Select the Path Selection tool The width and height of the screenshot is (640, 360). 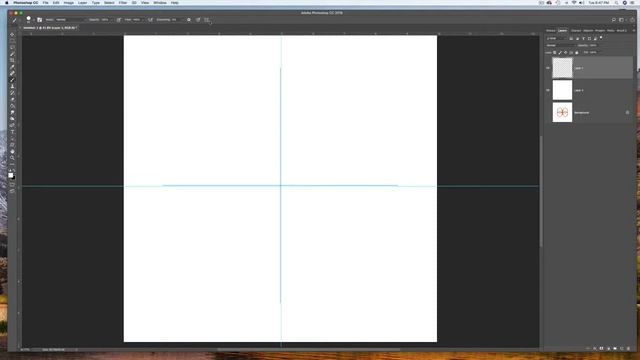point(12,138)
